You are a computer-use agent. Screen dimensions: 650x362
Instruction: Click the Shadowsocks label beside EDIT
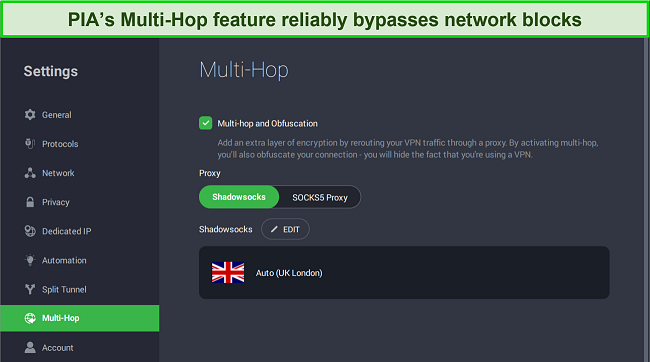coord(226,229)
